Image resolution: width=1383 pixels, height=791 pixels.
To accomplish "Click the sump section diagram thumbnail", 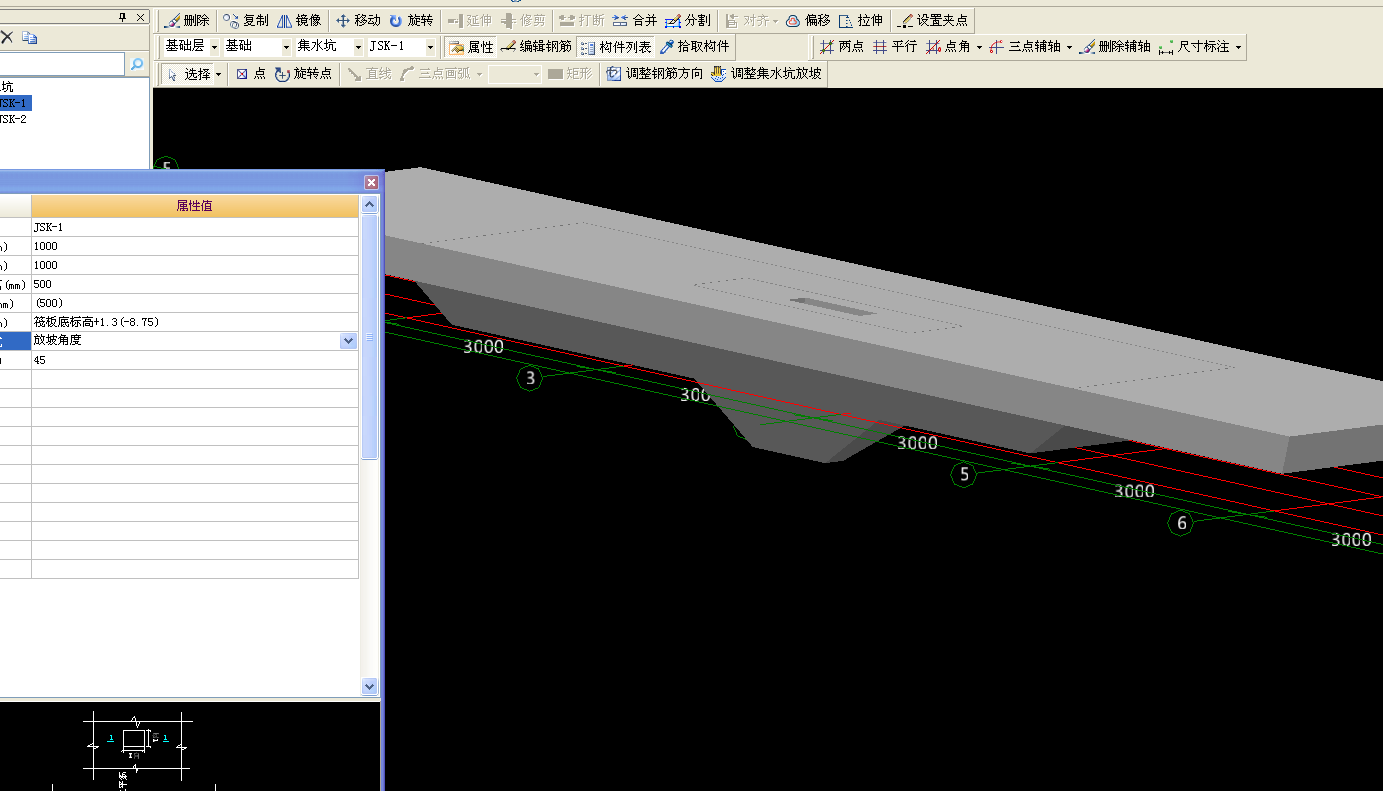I will (136, 748).
